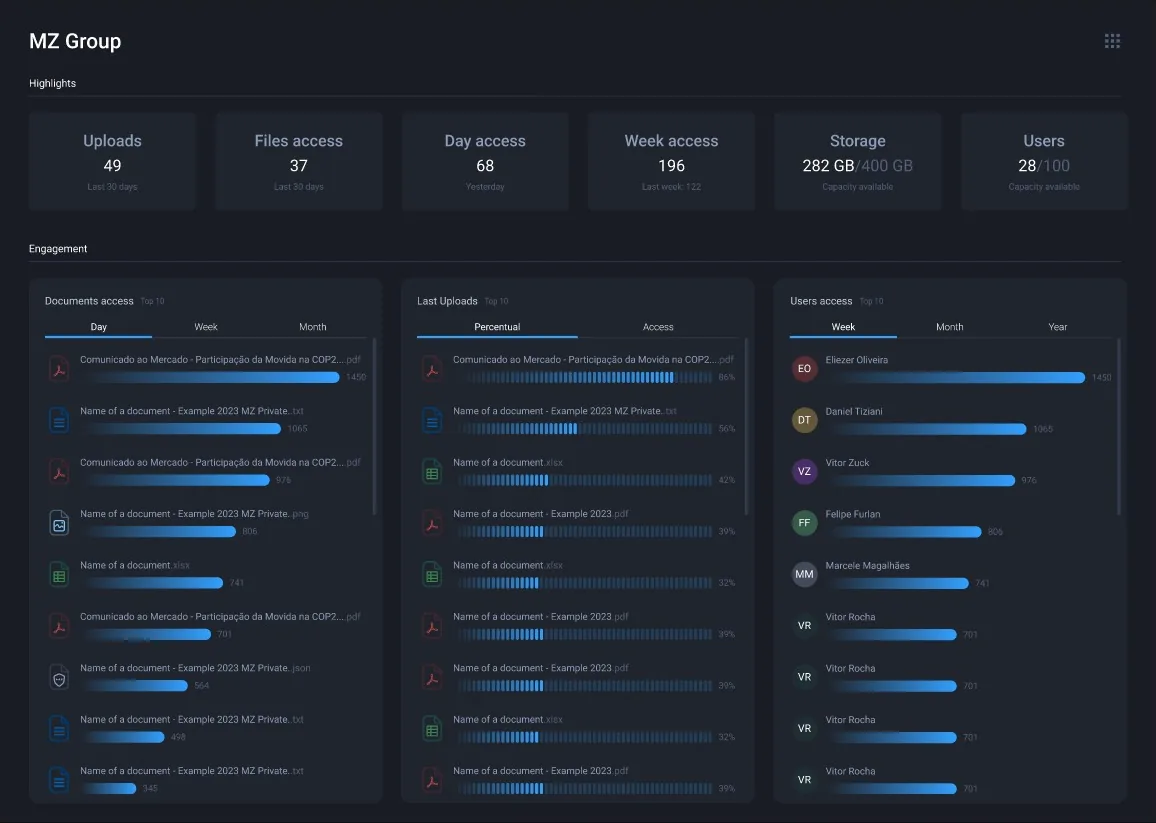
Task: Click PDF icon of document with 976 accesses
Action: 59,471
